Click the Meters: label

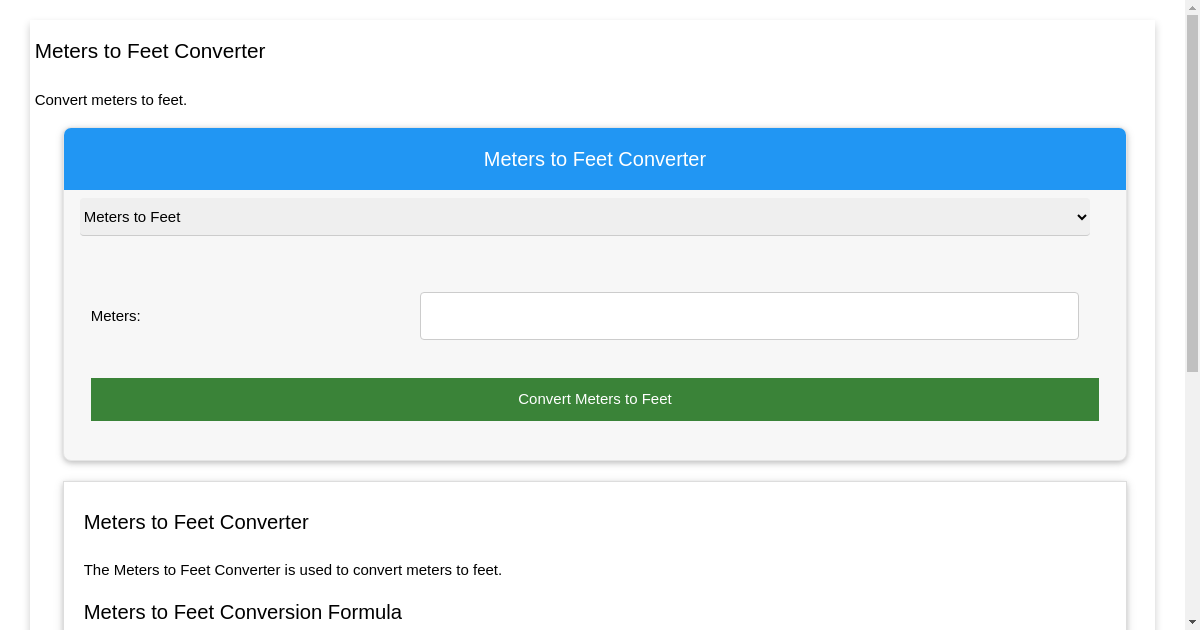(x=115, y=316)
